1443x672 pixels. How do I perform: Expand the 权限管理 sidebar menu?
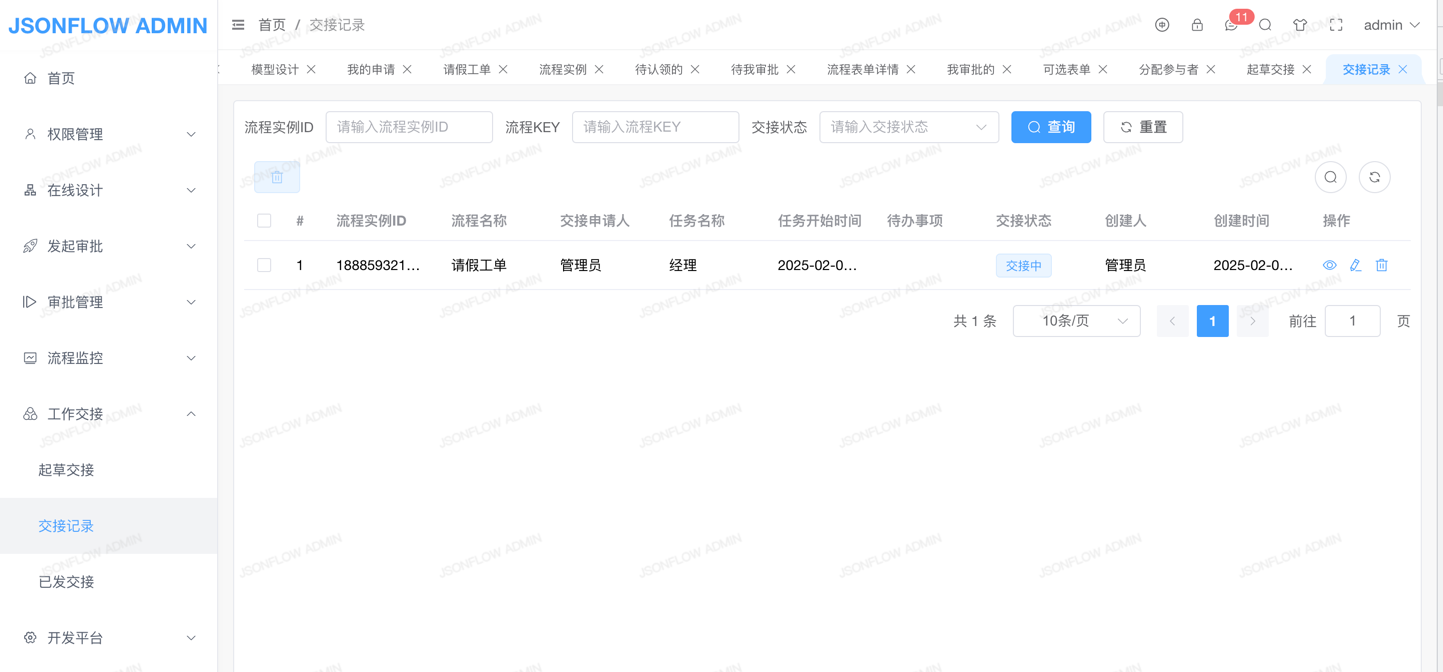[108, 134]
